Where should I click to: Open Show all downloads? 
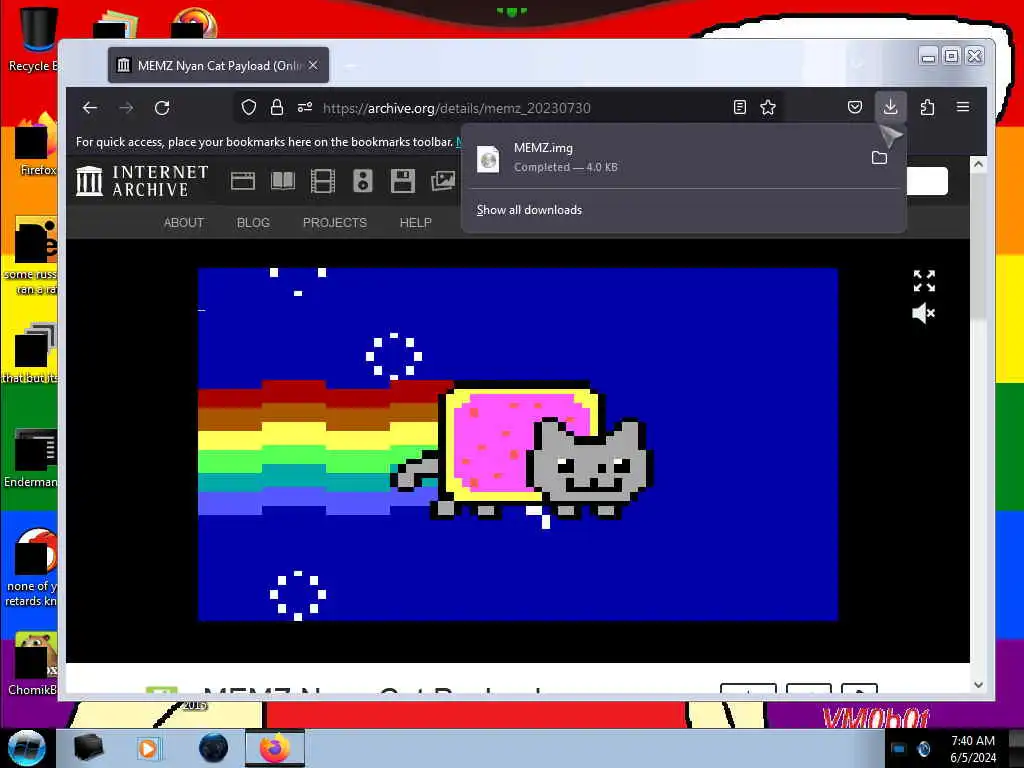point(529,210)
